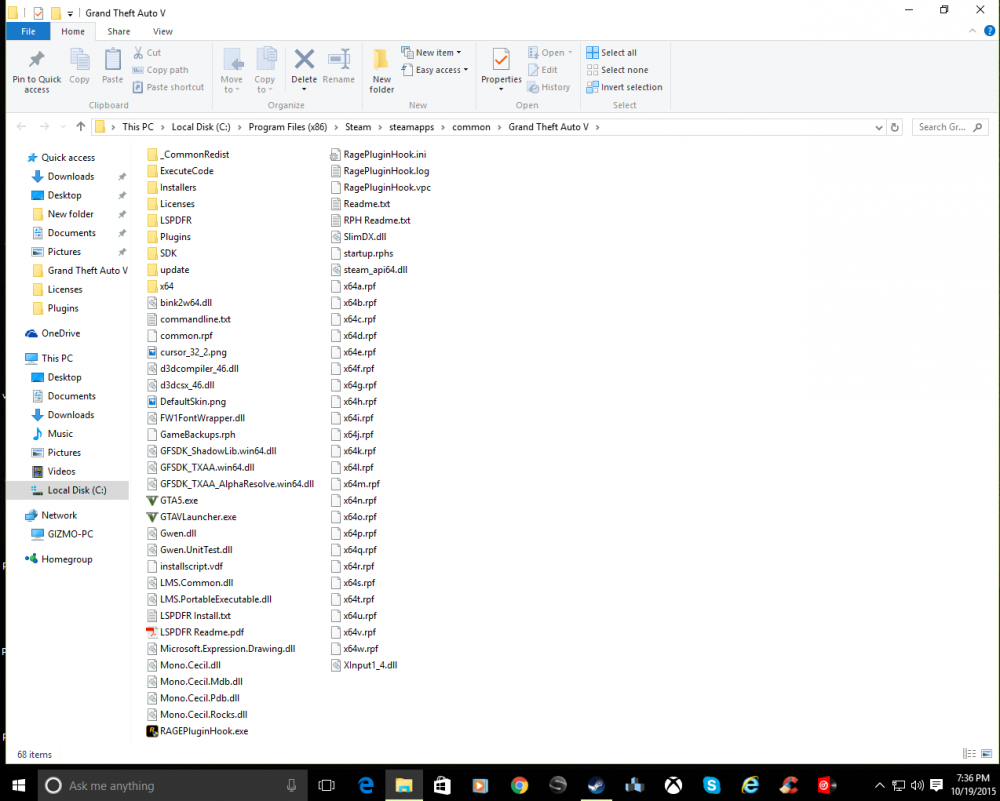Open Quick Access Toolbar customize dropdown
The image size is (1000, 801).
[70, 13]
